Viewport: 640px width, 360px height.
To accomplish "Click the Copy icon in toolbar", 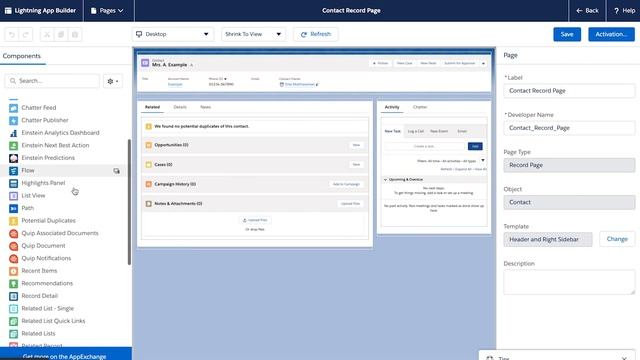I will coord(61,35).
